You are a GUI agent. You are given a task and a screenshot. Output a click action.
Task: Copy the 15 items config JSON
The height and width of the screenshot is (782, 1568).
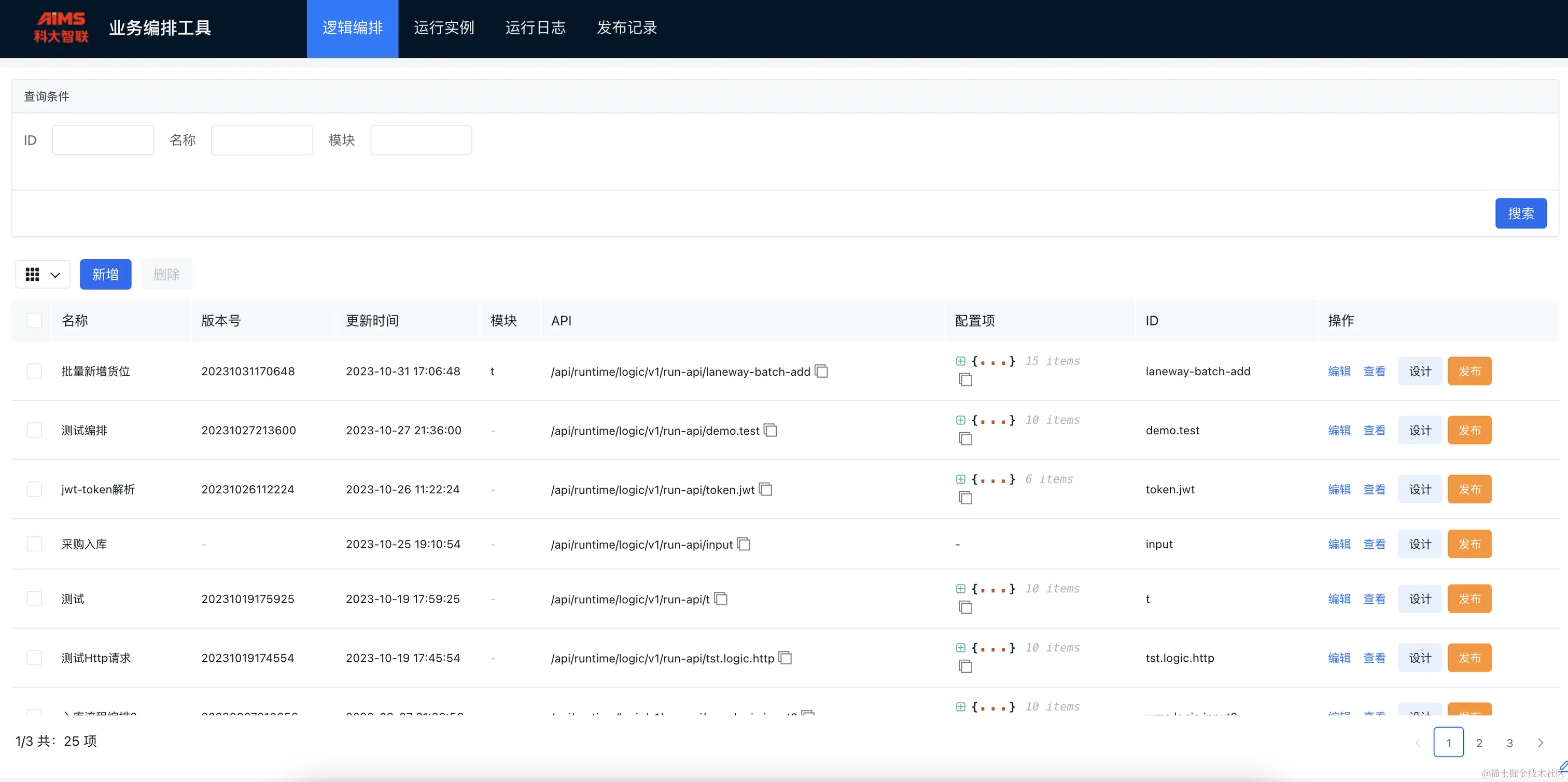(965, 380)
